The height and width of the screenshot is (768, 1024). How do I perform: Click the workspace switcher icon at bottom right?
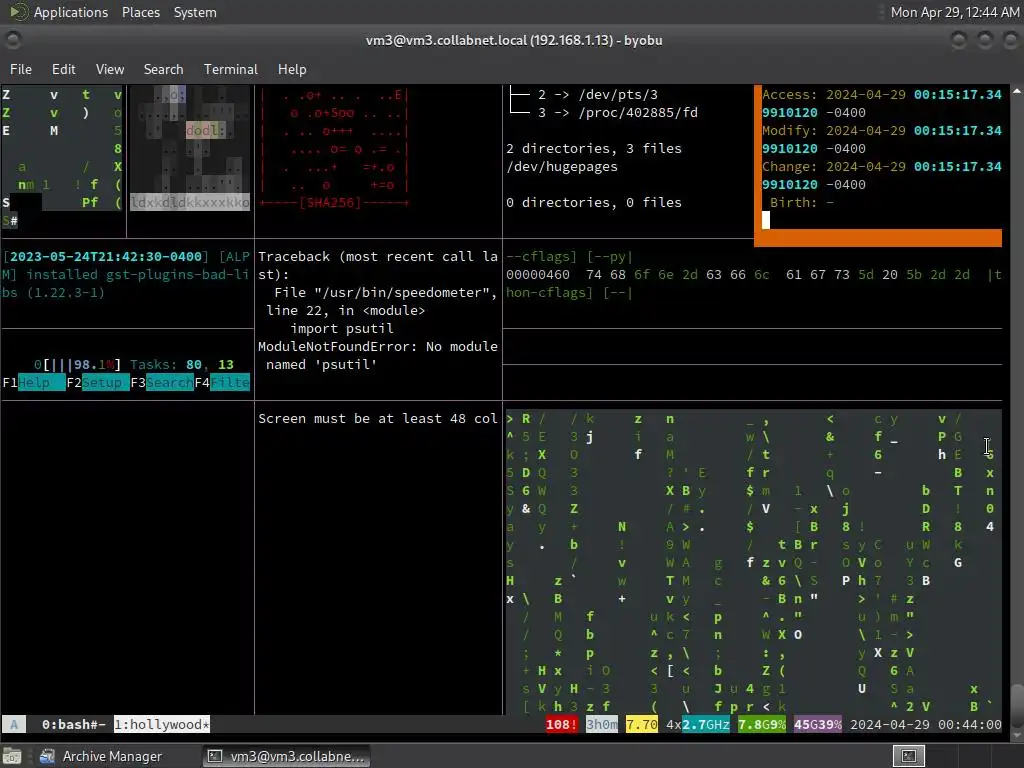[x=909, y=756]
